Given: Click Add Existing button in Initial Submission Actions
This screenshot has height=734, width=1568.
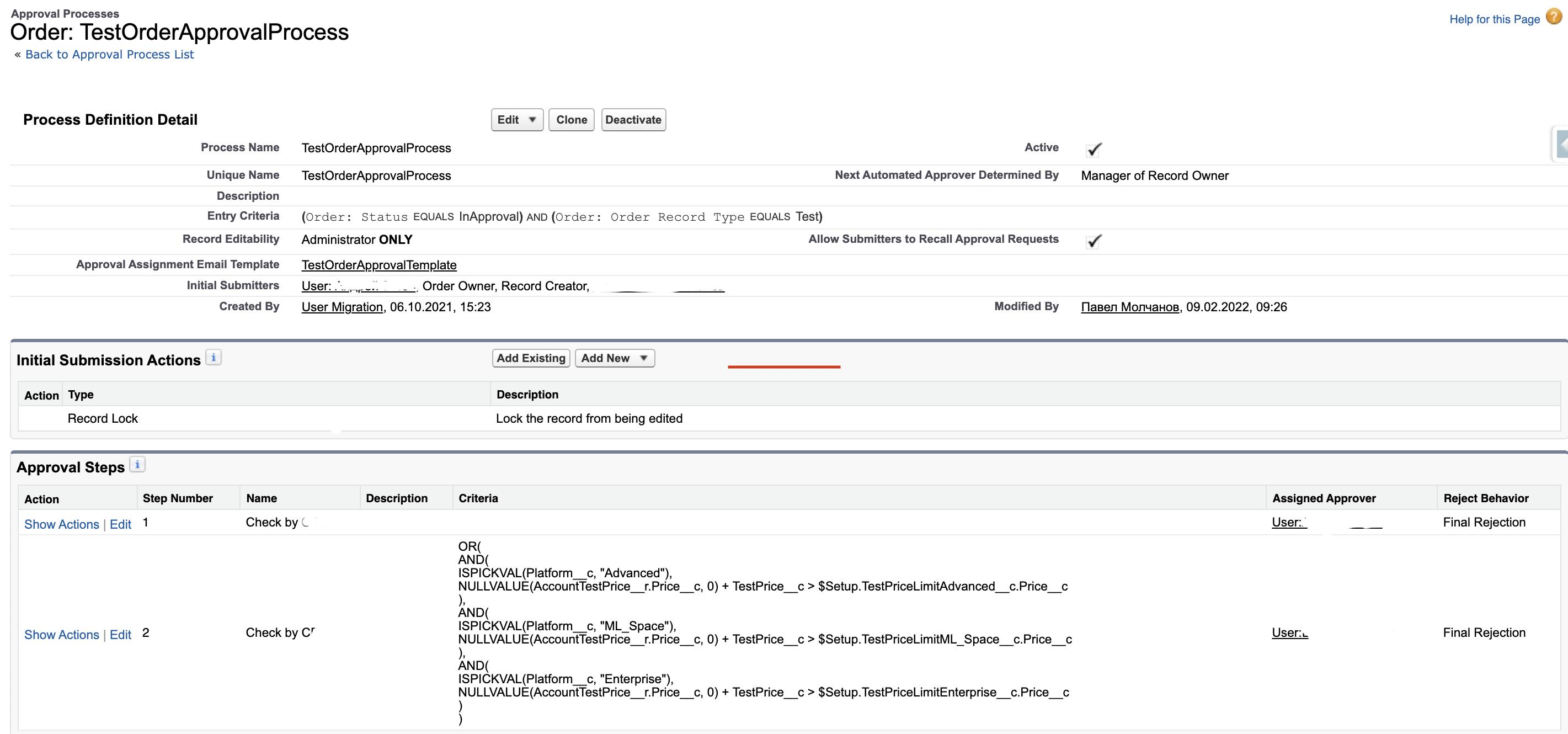Looking at the screenshot, I should (x=530, y=358).
